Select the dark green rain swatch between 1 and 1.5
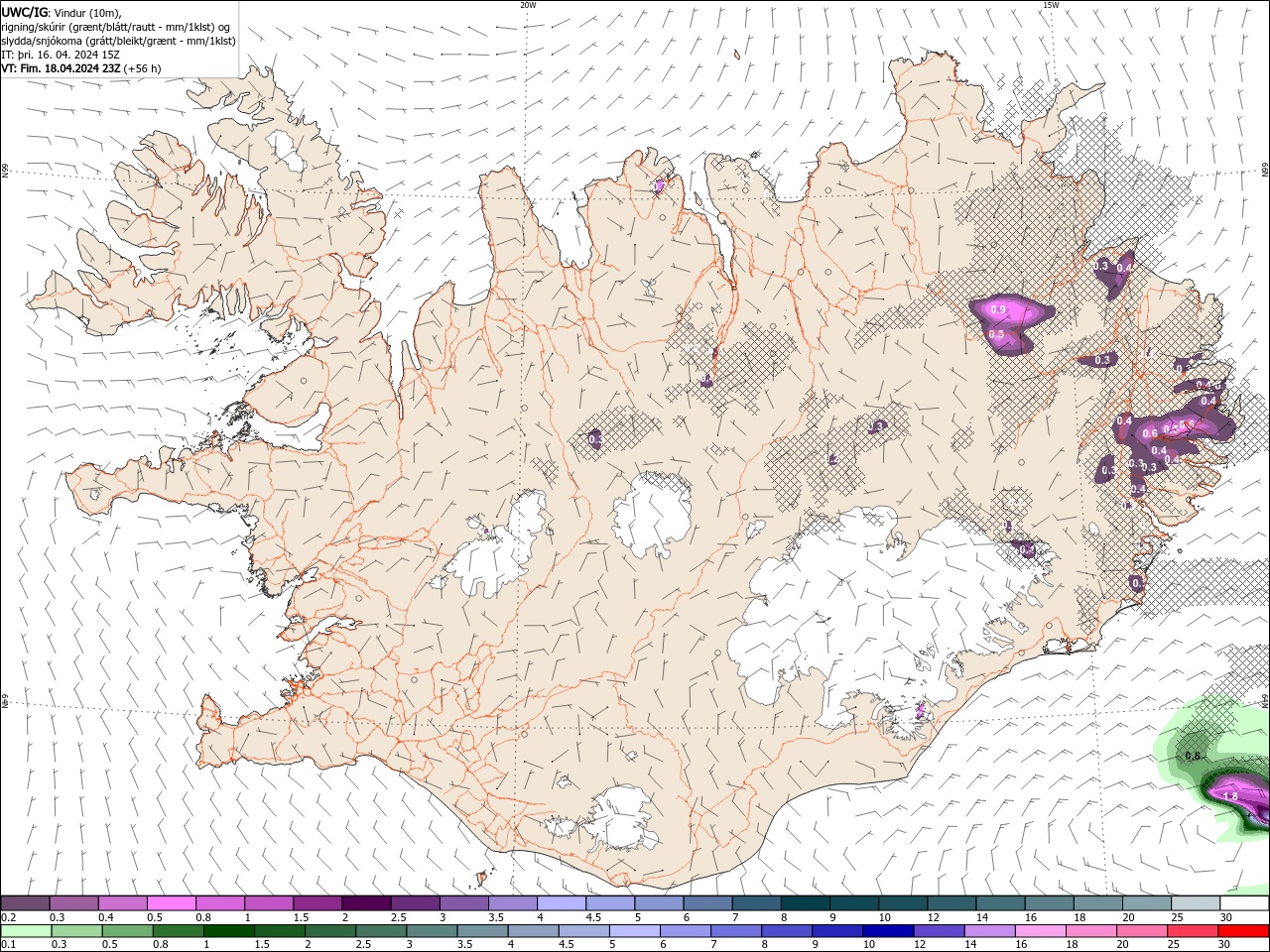 pos(229,930)
